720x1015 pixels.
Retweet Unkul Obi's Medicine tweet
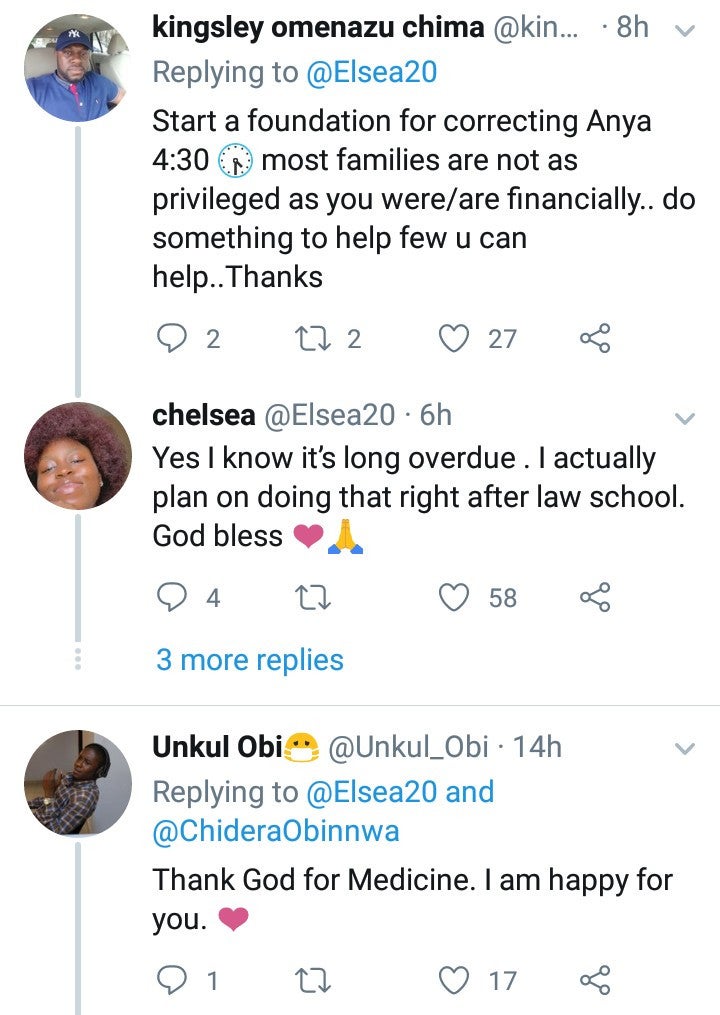click(x=323, y=981)
